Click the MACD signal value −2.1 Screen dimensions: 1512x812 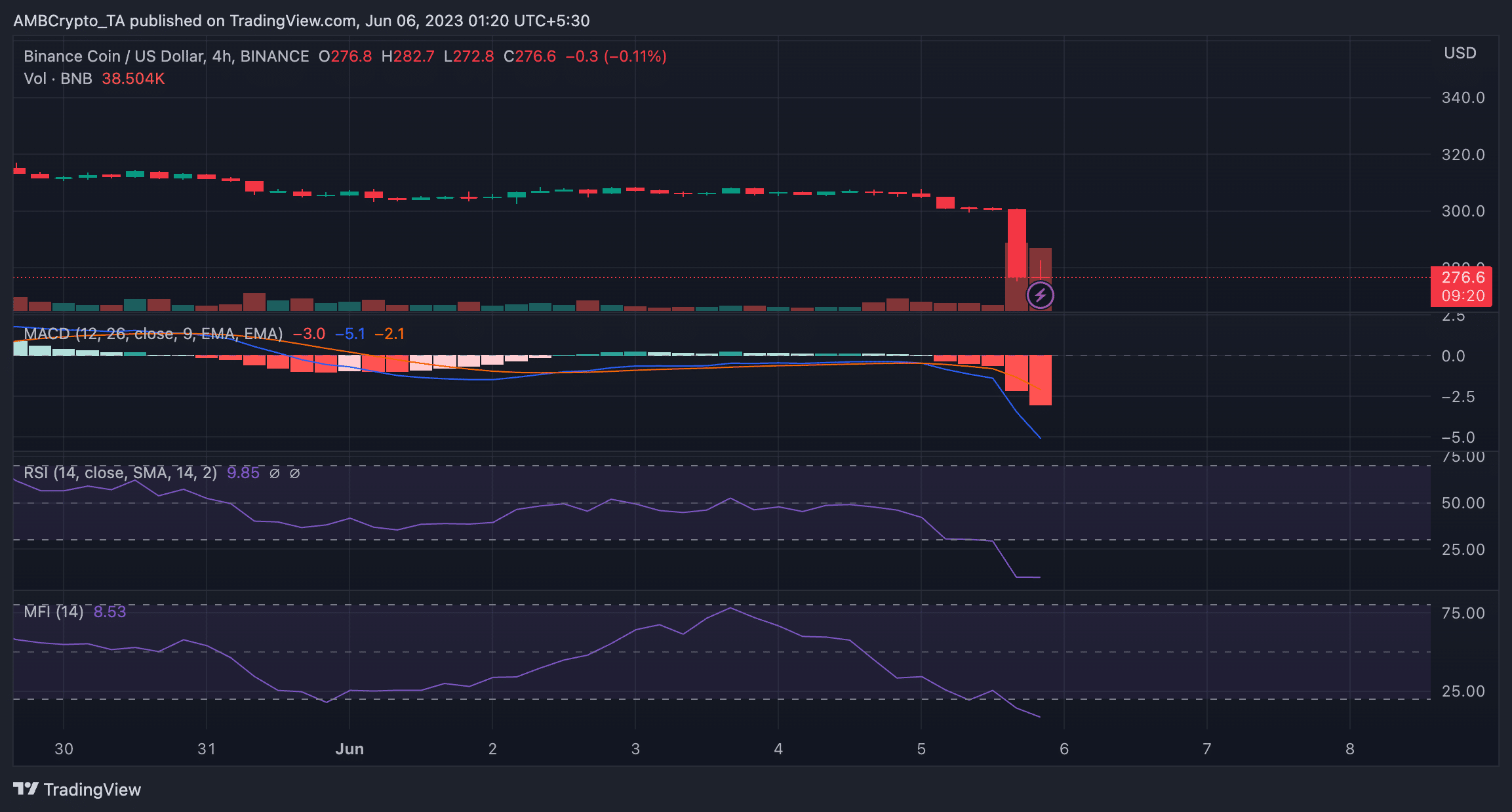389,334
